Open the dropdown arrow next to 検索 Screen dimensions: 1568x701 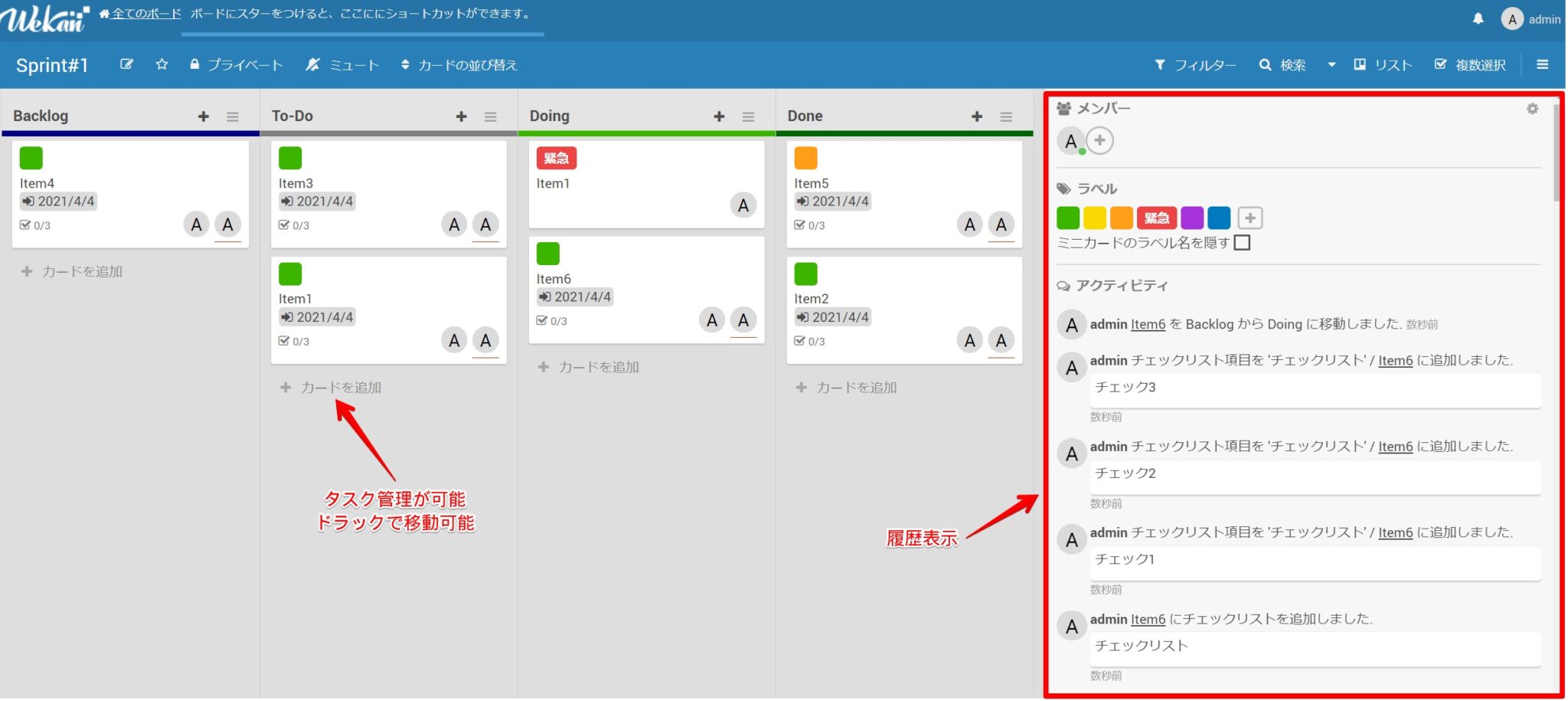click(1331, 65)
